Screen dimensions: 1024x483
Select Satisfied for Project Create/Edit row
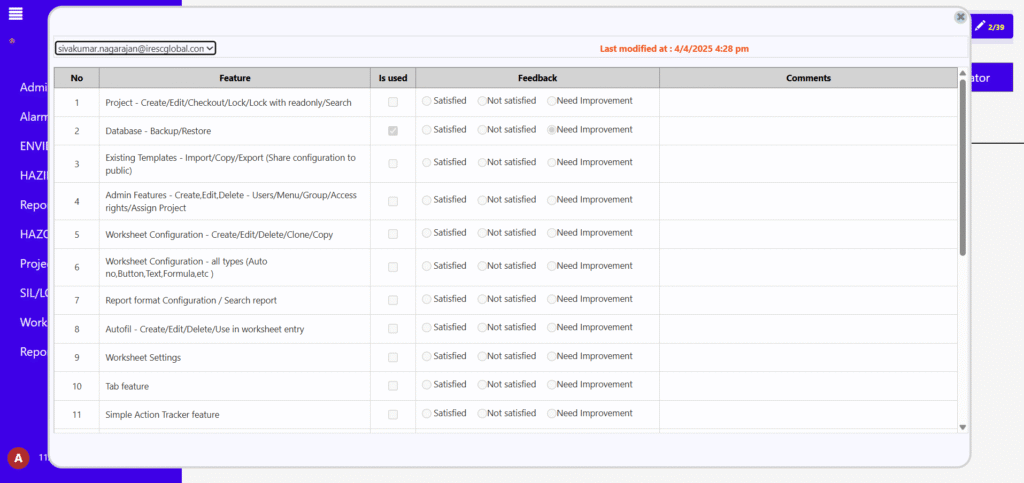pyautogui.click(x=428, y=101)
